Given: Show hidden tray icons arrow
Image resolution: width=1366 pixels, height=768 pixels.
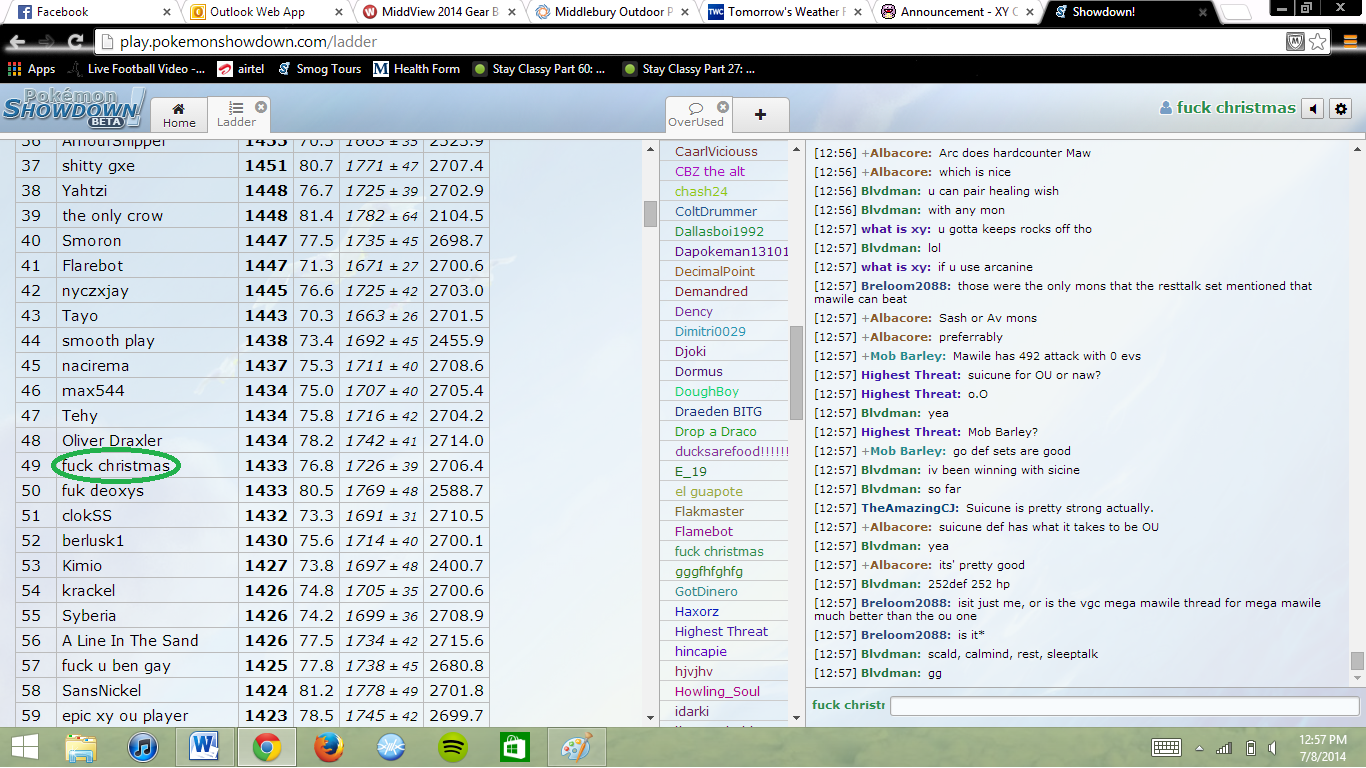Looking at the screenshot, I should click(x=1199, y=748).
